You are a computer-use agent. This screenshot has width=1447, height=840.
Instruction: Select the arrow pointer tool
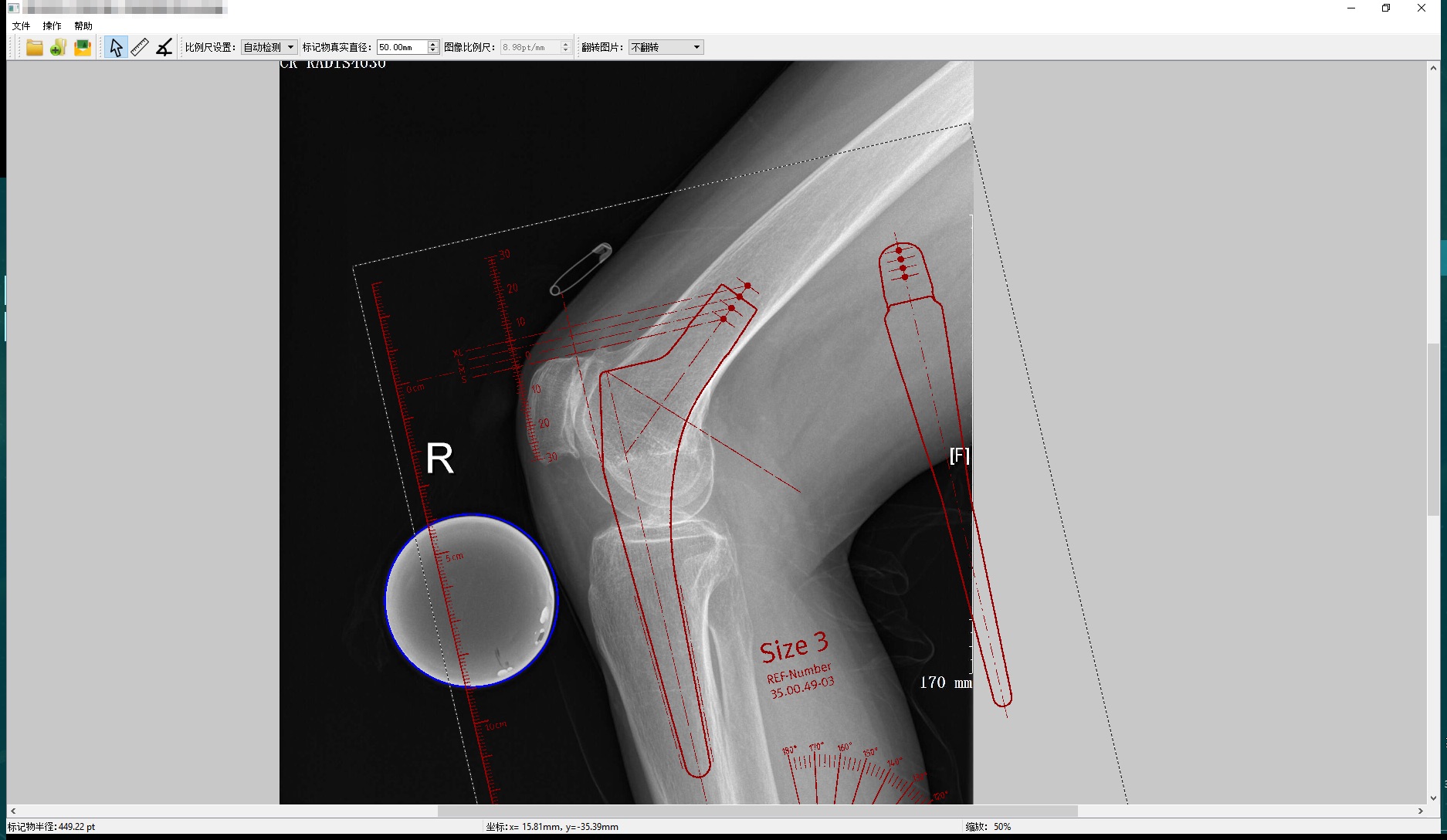(x=116, y=47)
